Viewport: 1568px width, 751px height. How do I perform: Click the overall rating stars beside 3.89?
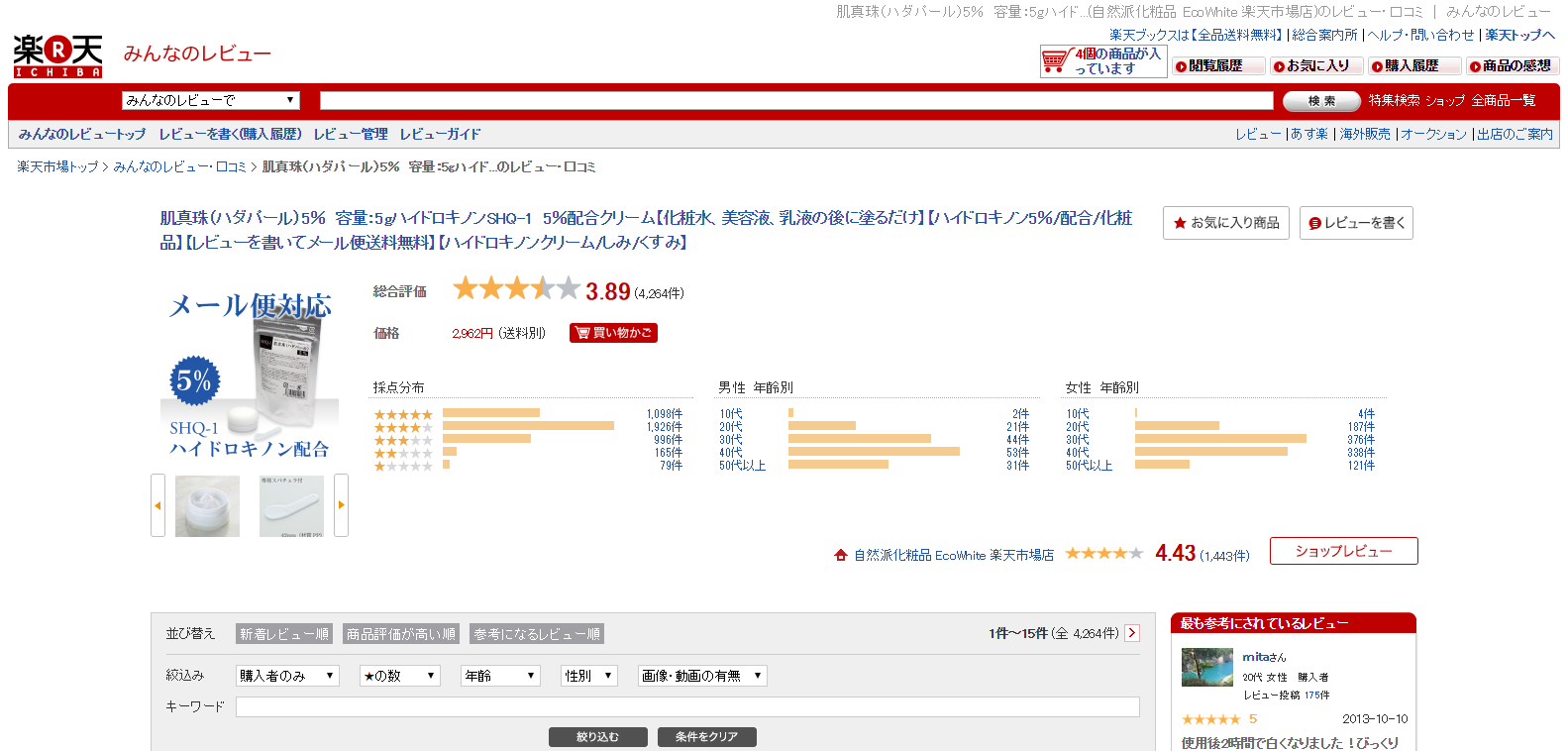click(x=516, y=288)
